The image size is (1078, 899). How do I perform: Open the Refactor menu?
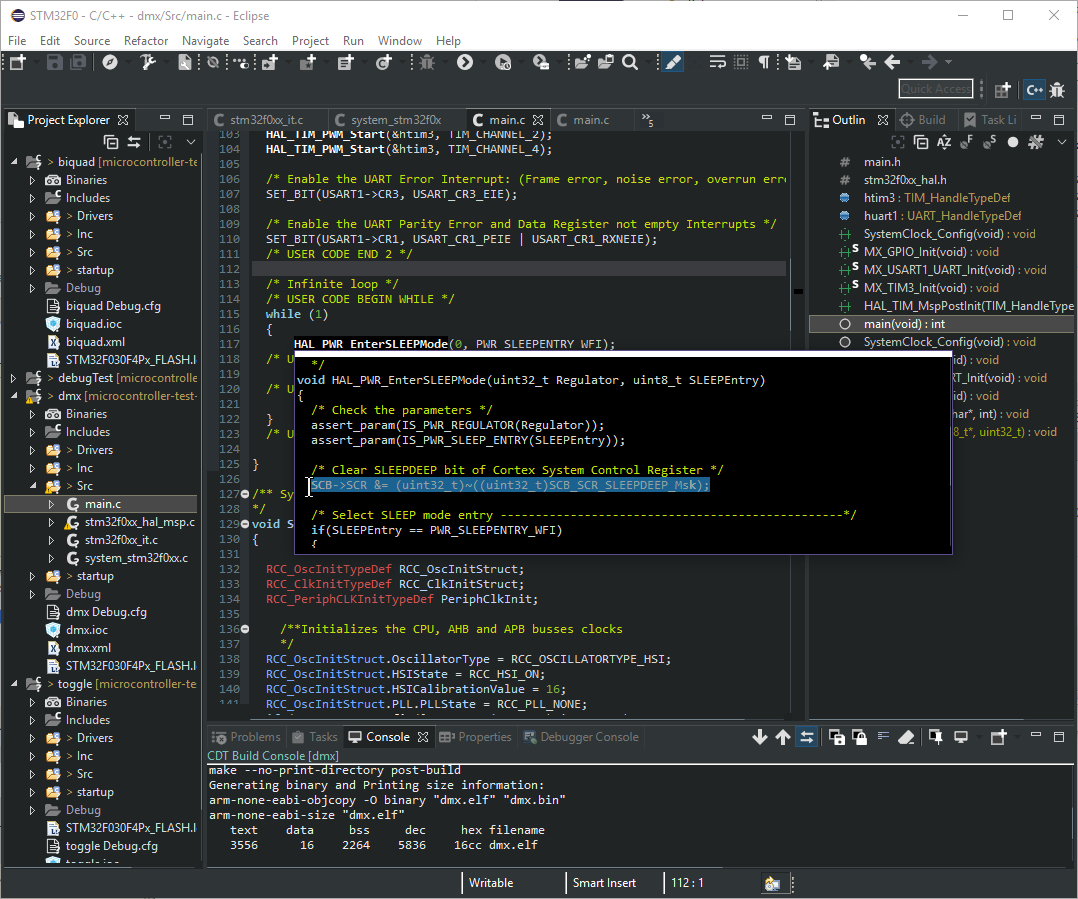pos(146,41)
